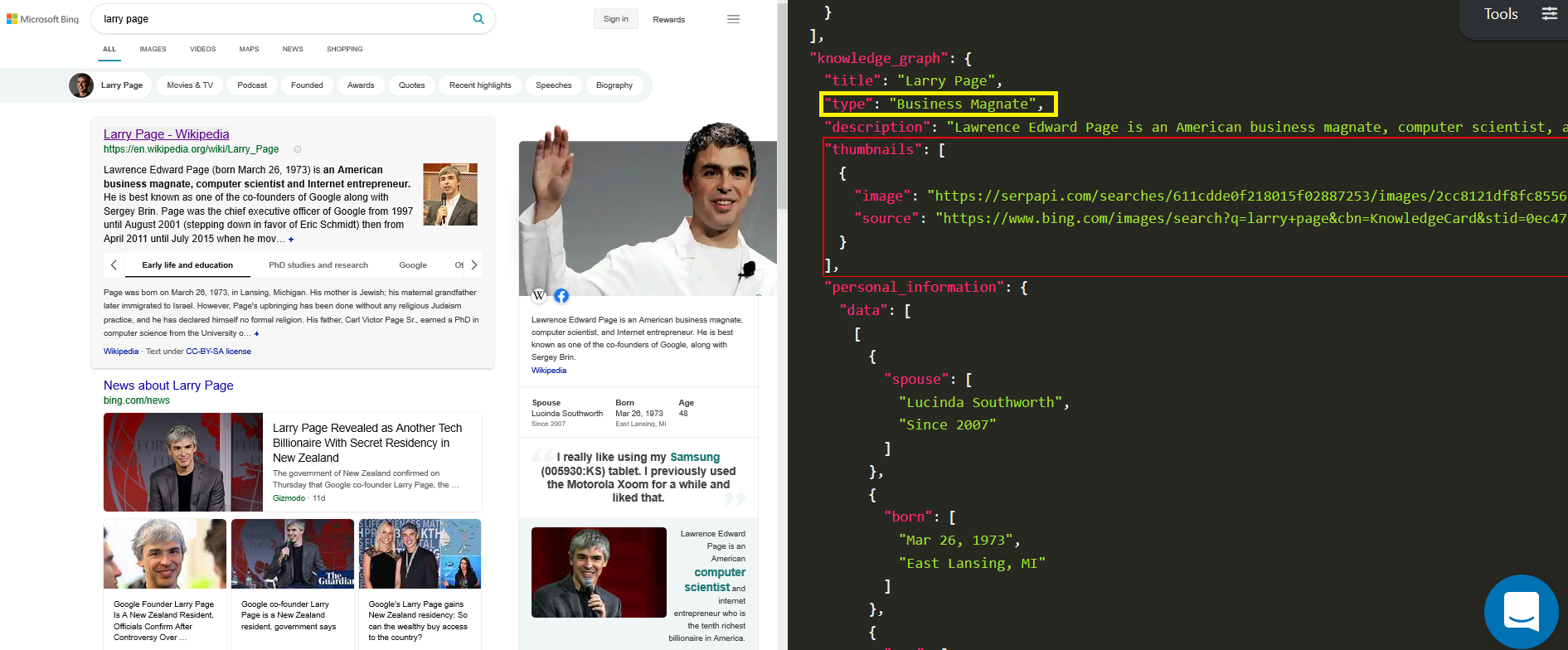The width and height of the screenshot is (1568, 650).
Task: Select the Awards chip
Action: pos(361,85)
